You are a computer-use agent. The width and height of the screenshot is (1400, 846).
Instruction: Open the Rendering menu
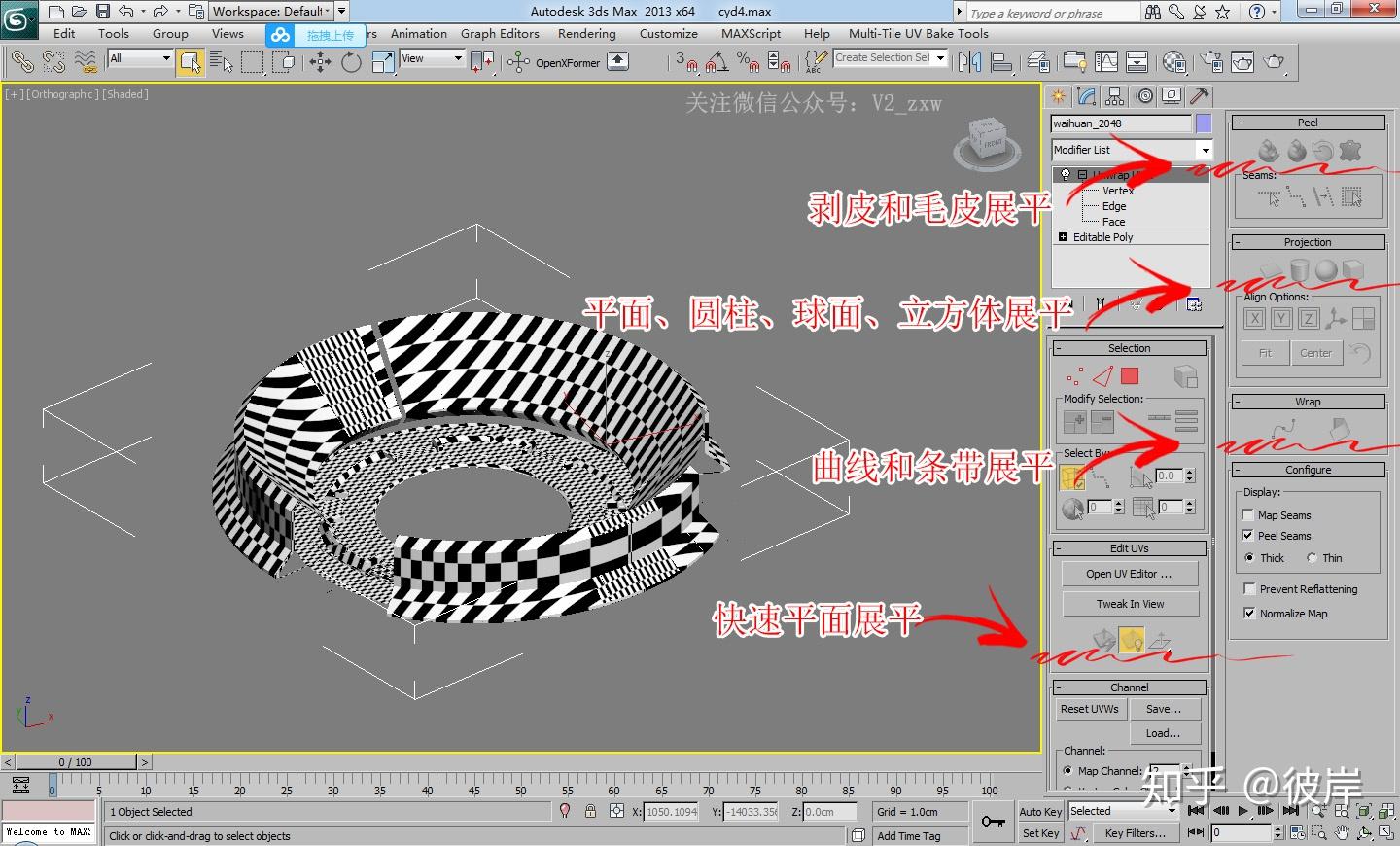coord(587,34)
